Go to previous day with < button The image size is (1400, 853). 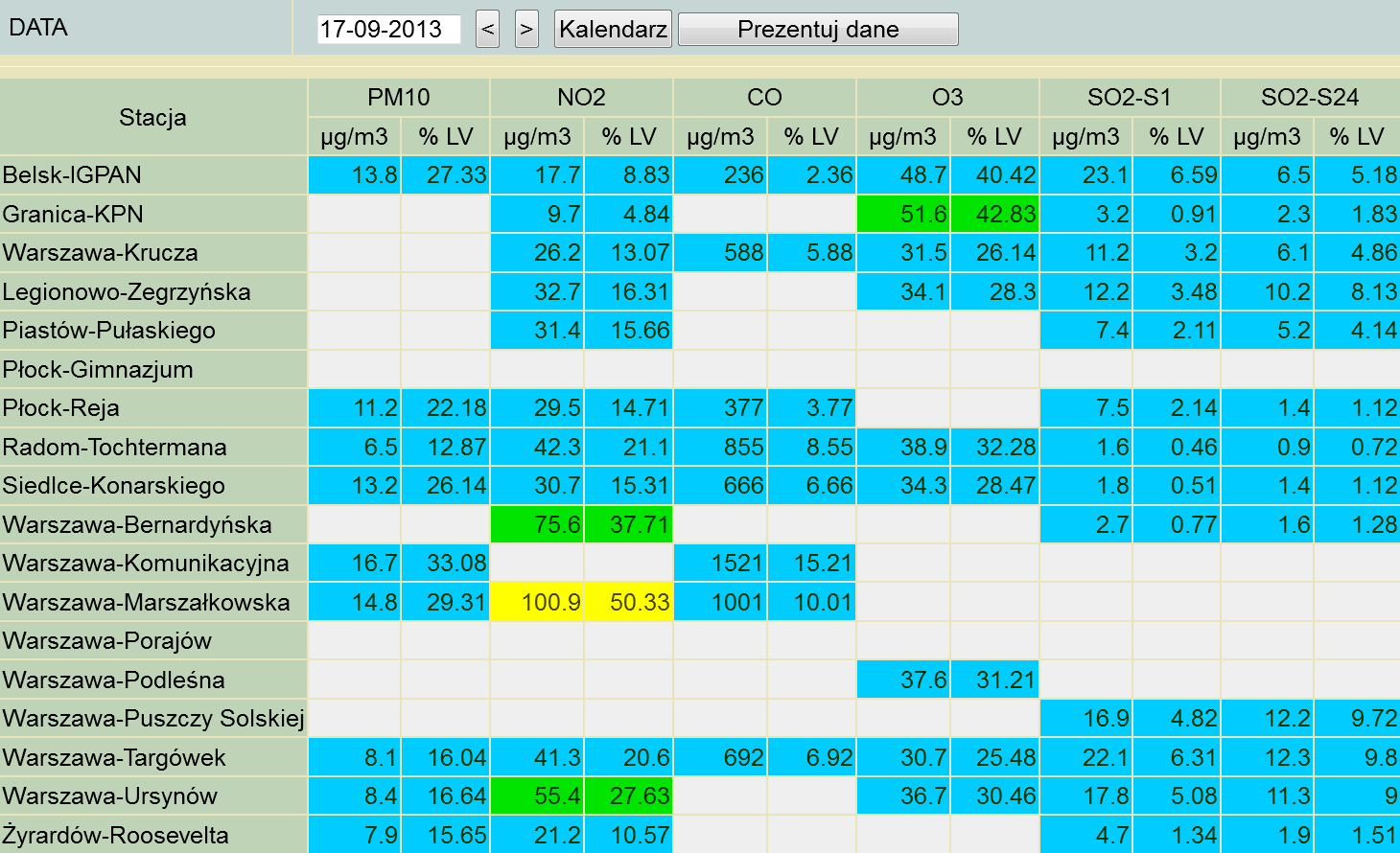click(488, 29)
